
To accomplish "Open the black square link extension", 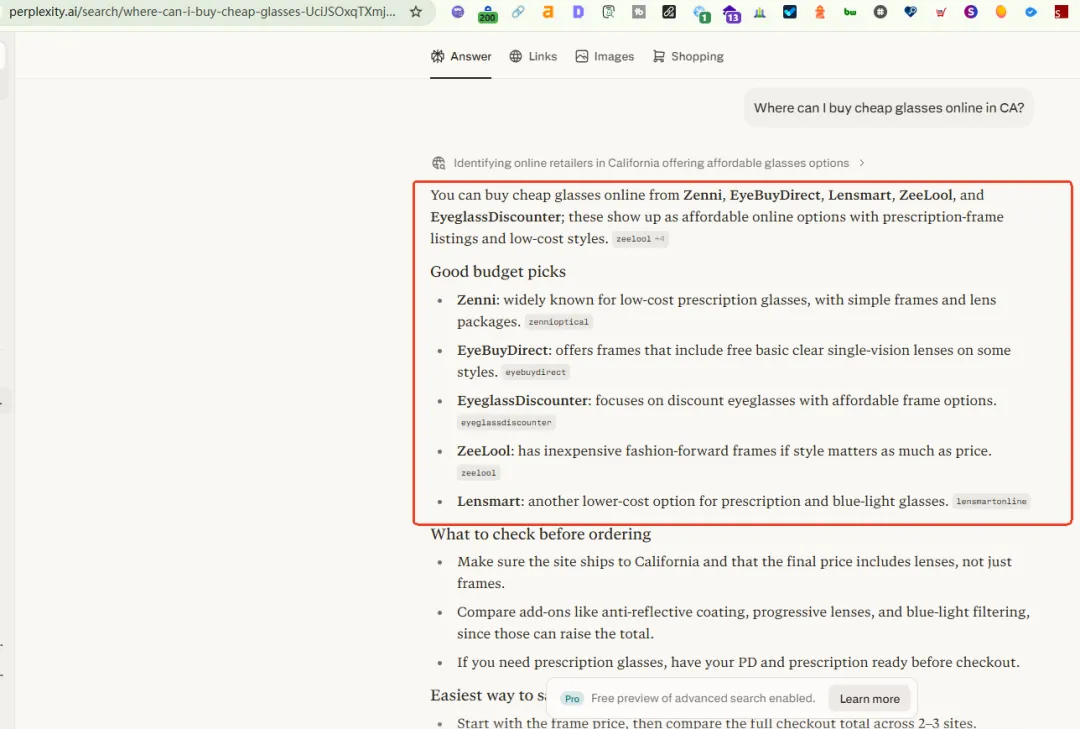I will pyautogui.click(x=669, y=12).
